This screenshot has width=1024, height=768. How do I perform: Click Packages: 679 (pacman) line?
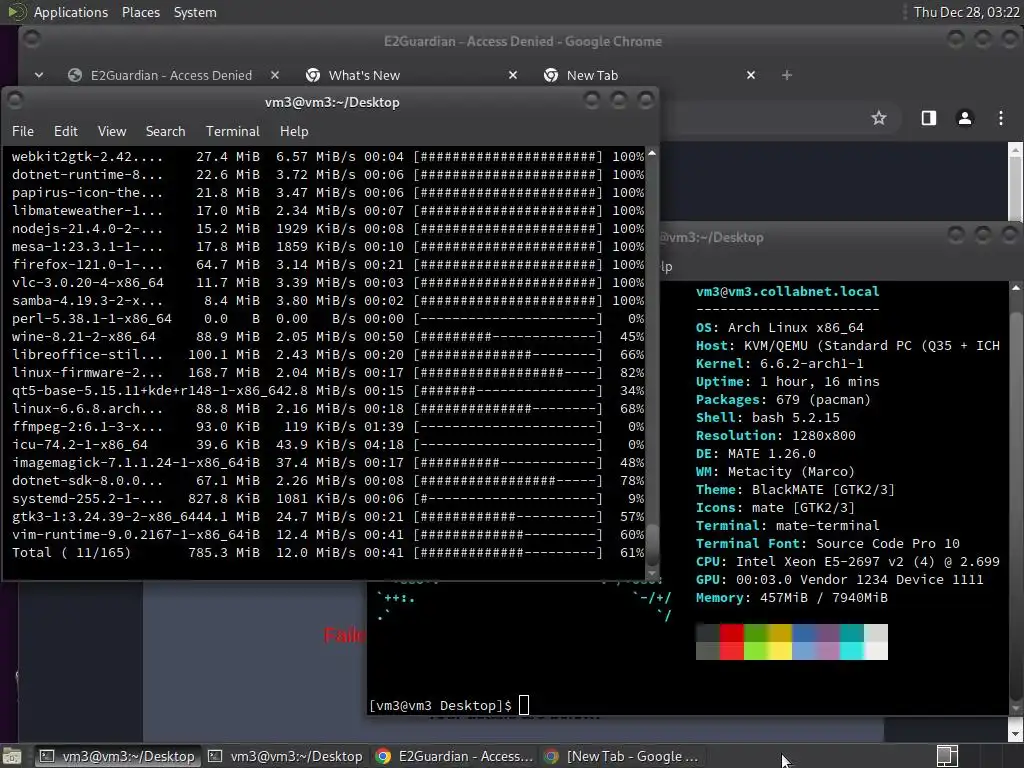coord(783,399)
